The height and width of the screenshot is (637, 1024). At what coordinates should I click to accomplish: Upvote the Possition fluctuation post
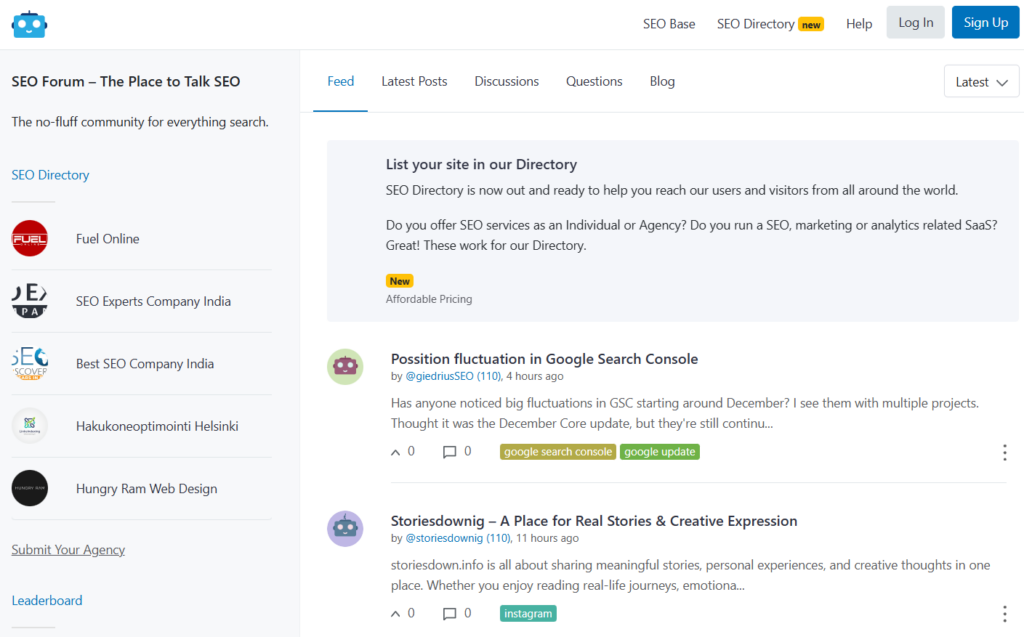click(x=396, y=452)
